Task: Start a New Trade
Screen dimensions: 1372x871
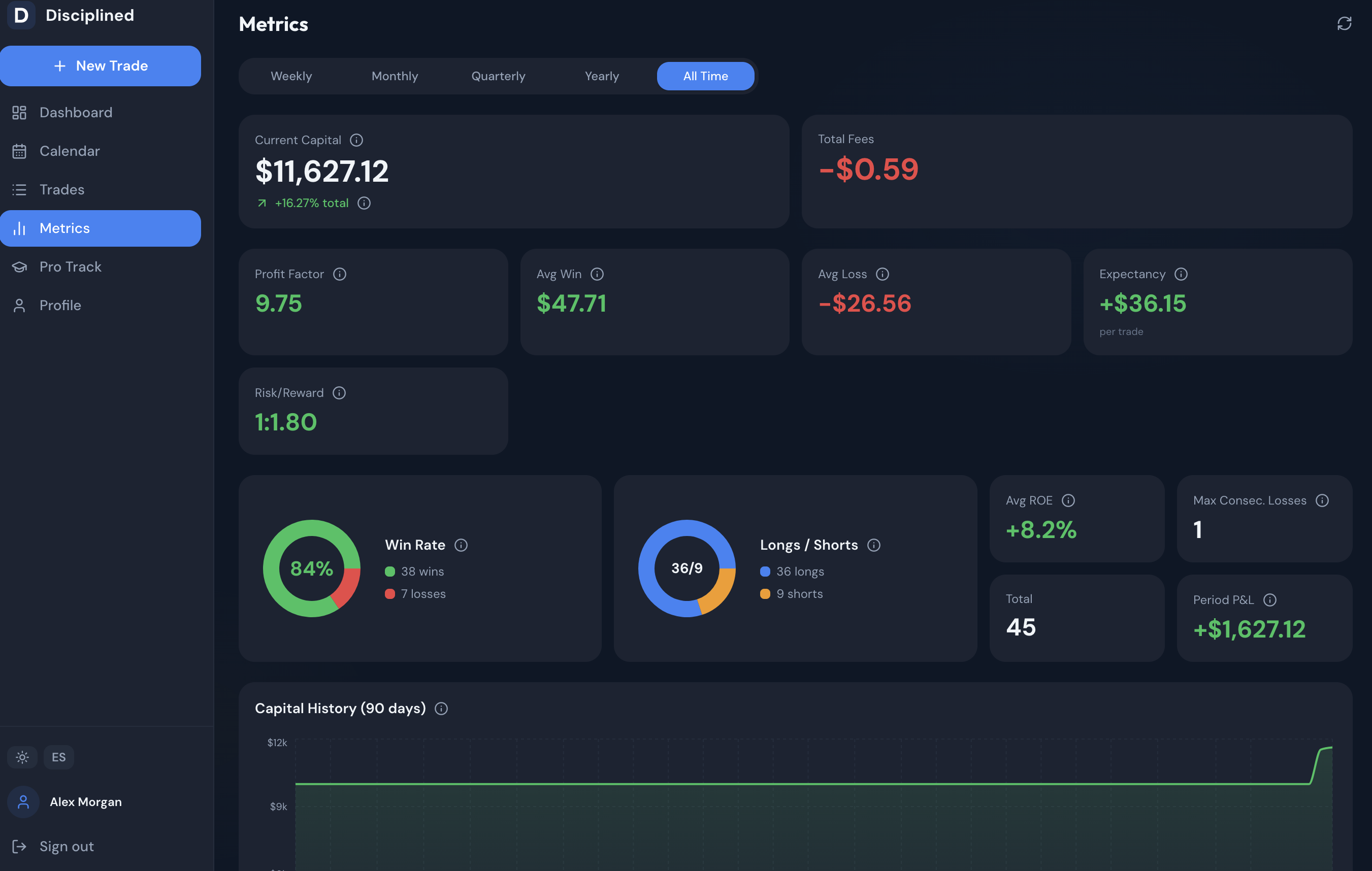Action: [x=101, y=65]
